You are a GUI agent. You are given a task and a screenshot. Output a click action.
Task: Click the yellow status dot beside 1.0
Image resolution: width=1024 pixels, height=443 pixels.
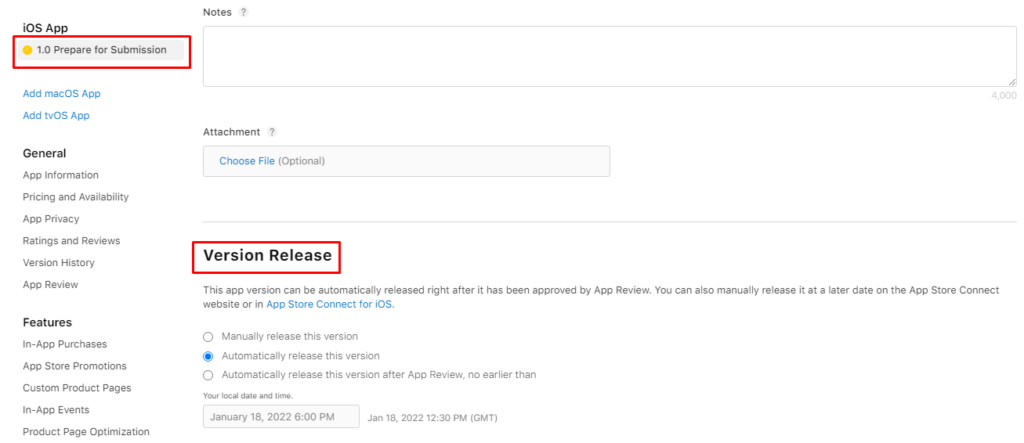(27, 50)
